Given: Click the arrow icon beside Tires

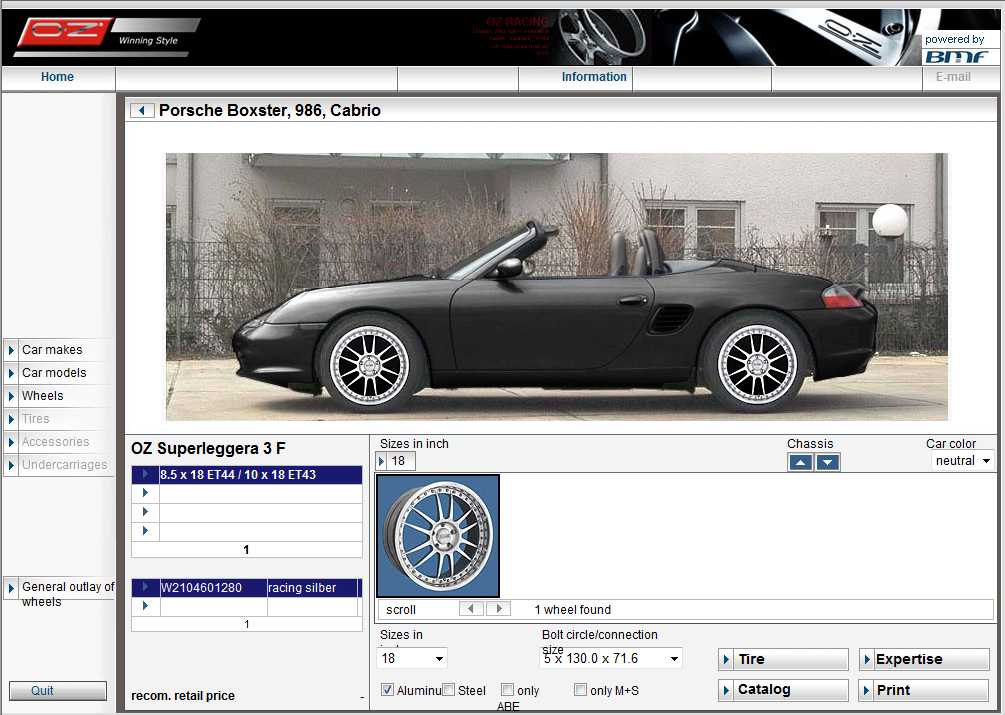Looking at the screenshot, I should click(x=11, y=419).
